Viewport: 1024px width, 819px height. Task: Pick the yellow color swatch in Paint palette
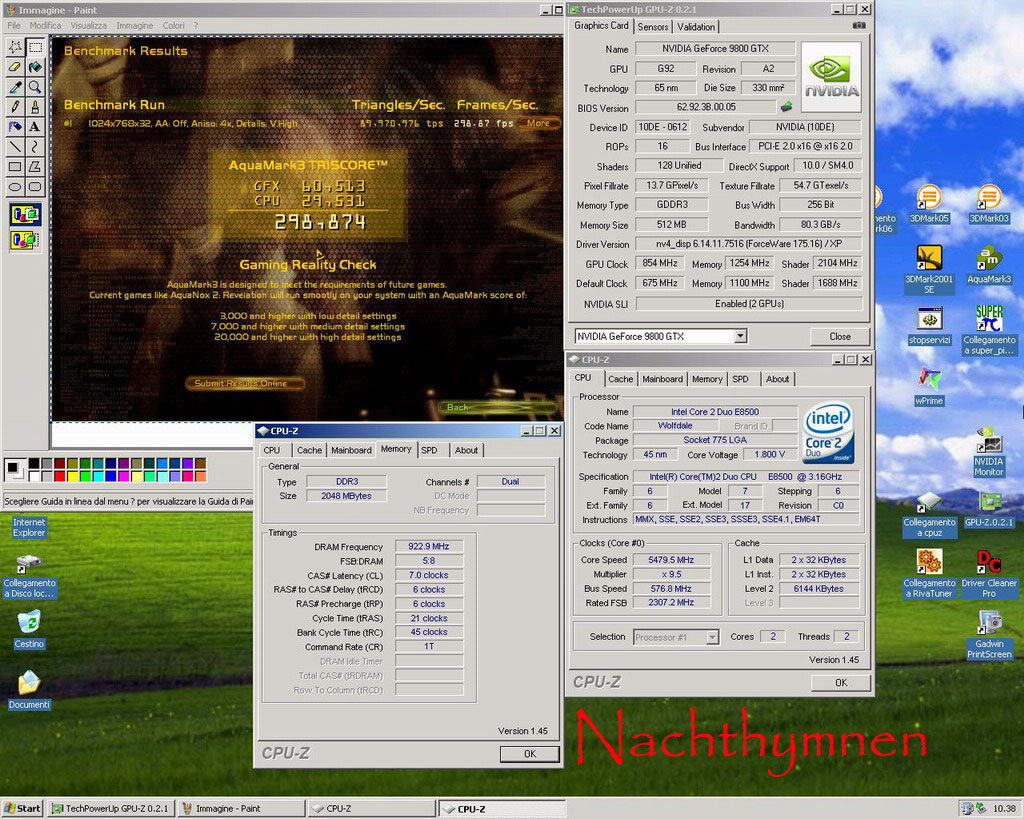point(72,477)
